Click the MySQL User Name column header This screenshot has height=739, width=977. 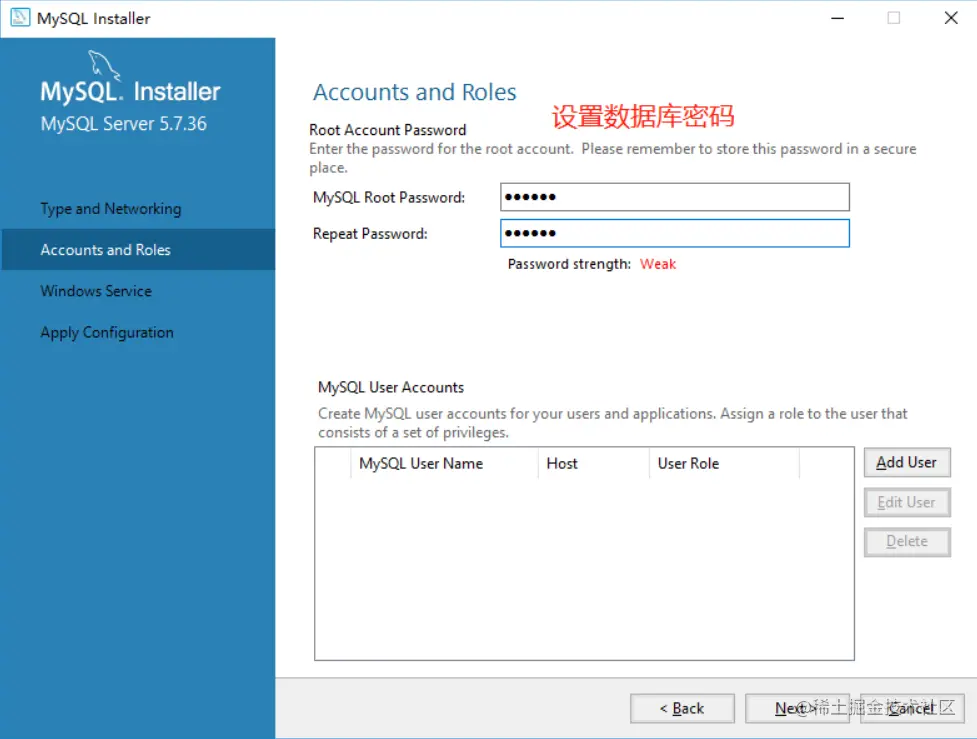(x=444, y=464)
